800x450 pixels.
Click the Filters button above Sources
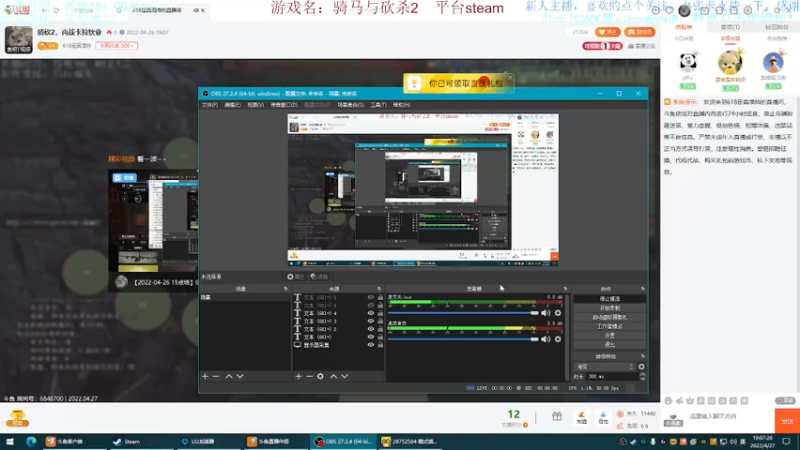pos(319,277)
